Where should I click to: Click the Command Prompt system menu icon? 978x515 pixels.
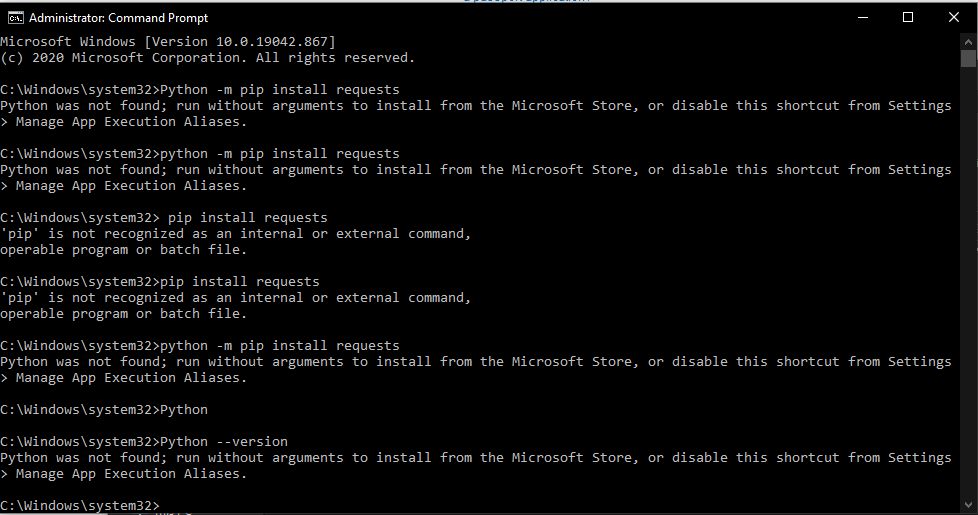pos(16,18)
